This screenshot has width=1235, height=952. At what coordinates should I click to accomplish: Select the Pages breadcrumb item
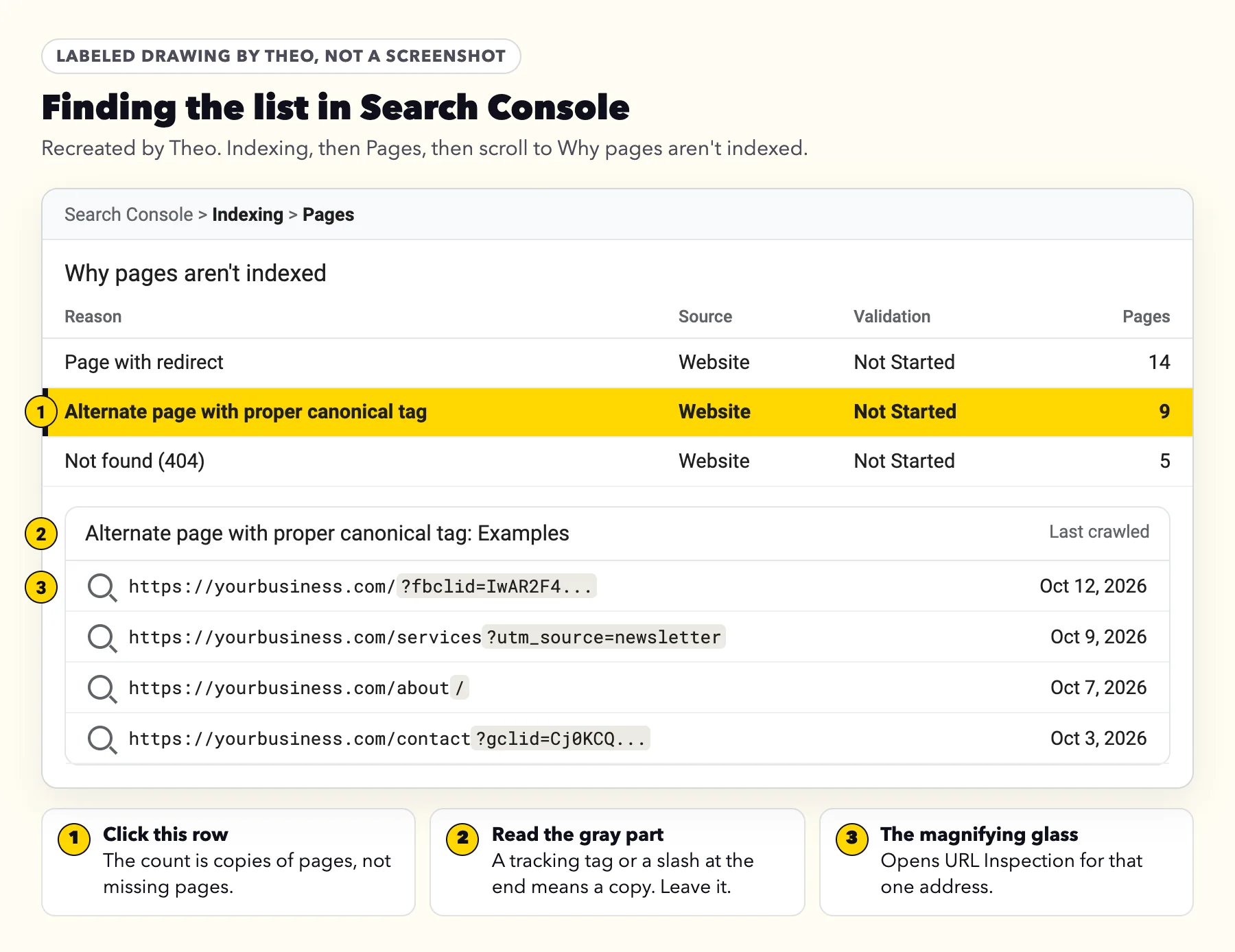[x=328, y=215]
